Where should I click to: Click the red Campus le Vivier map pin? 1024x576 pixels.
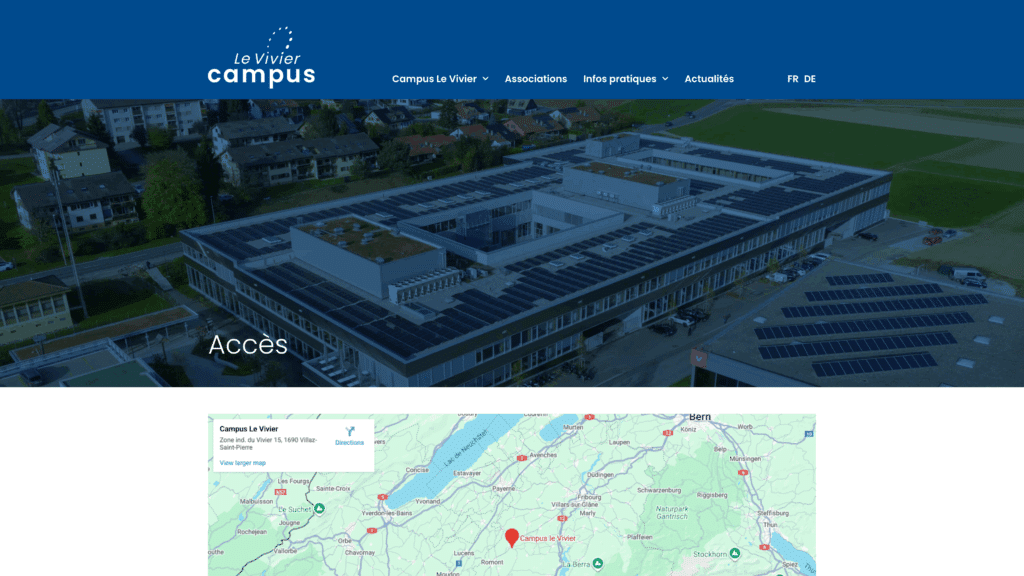click(x=512, y=538)
